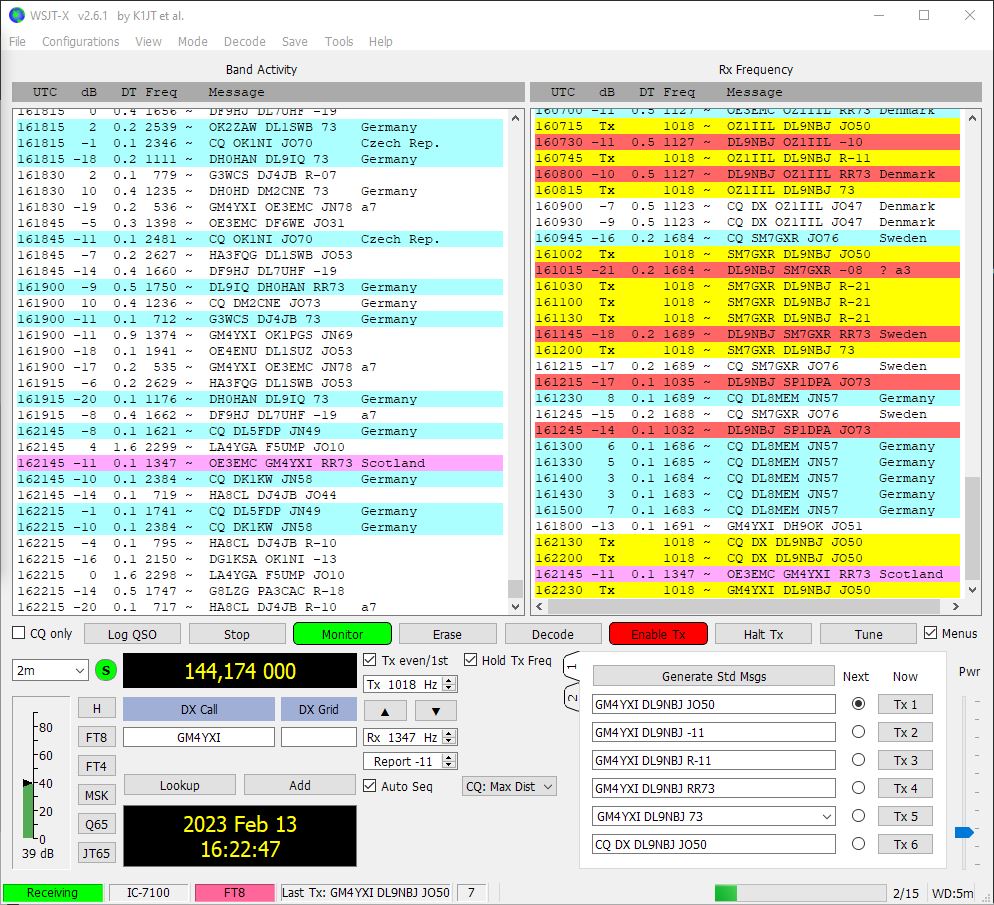The height and width of the screenshot is (905, 994).
Task: Click the Rx Frequency horizontal scrollbar
Action: click(x=747, y=607)
